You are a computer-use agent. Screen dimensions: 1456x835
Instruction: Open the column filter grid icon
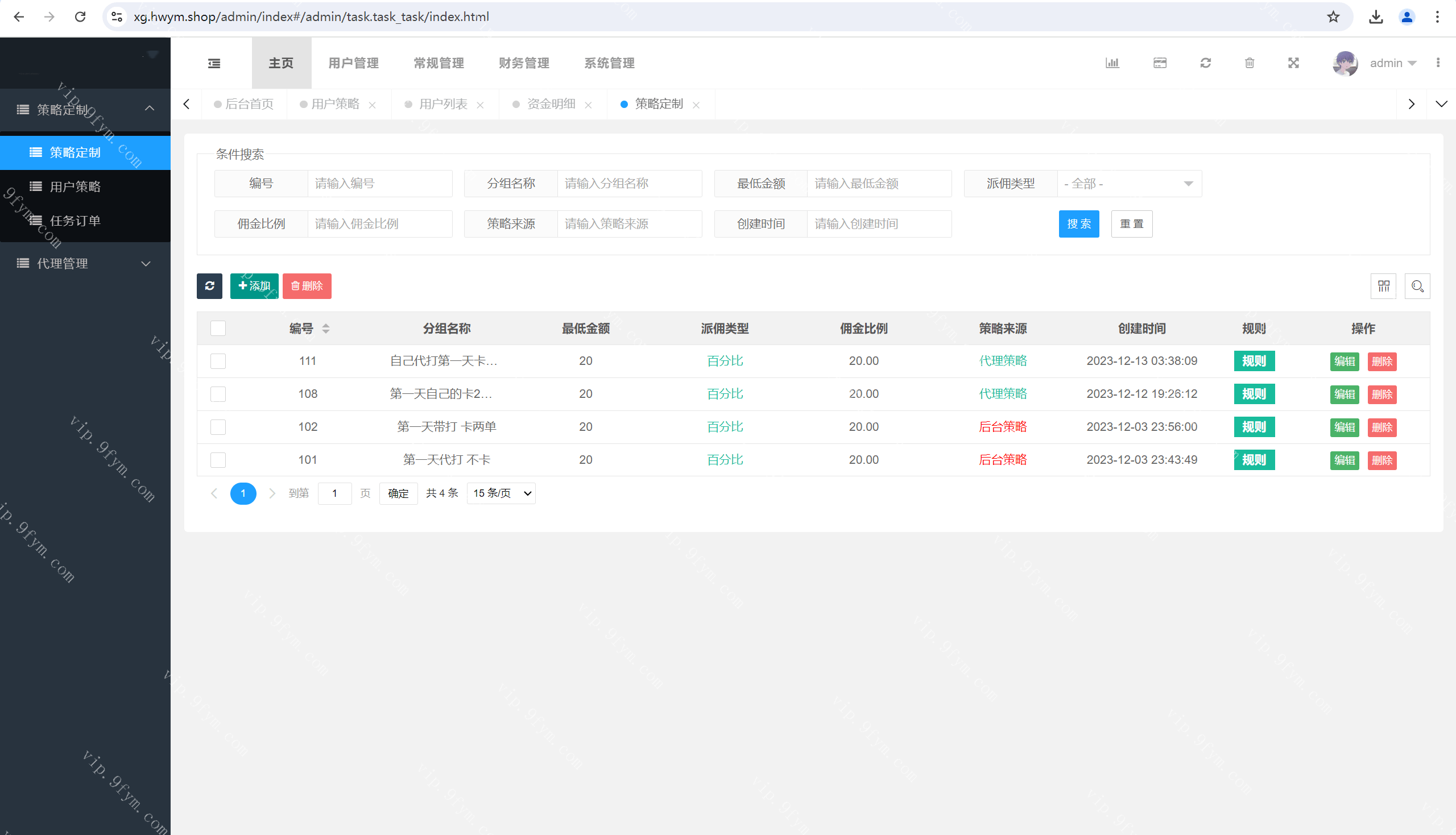(1383, 285)
